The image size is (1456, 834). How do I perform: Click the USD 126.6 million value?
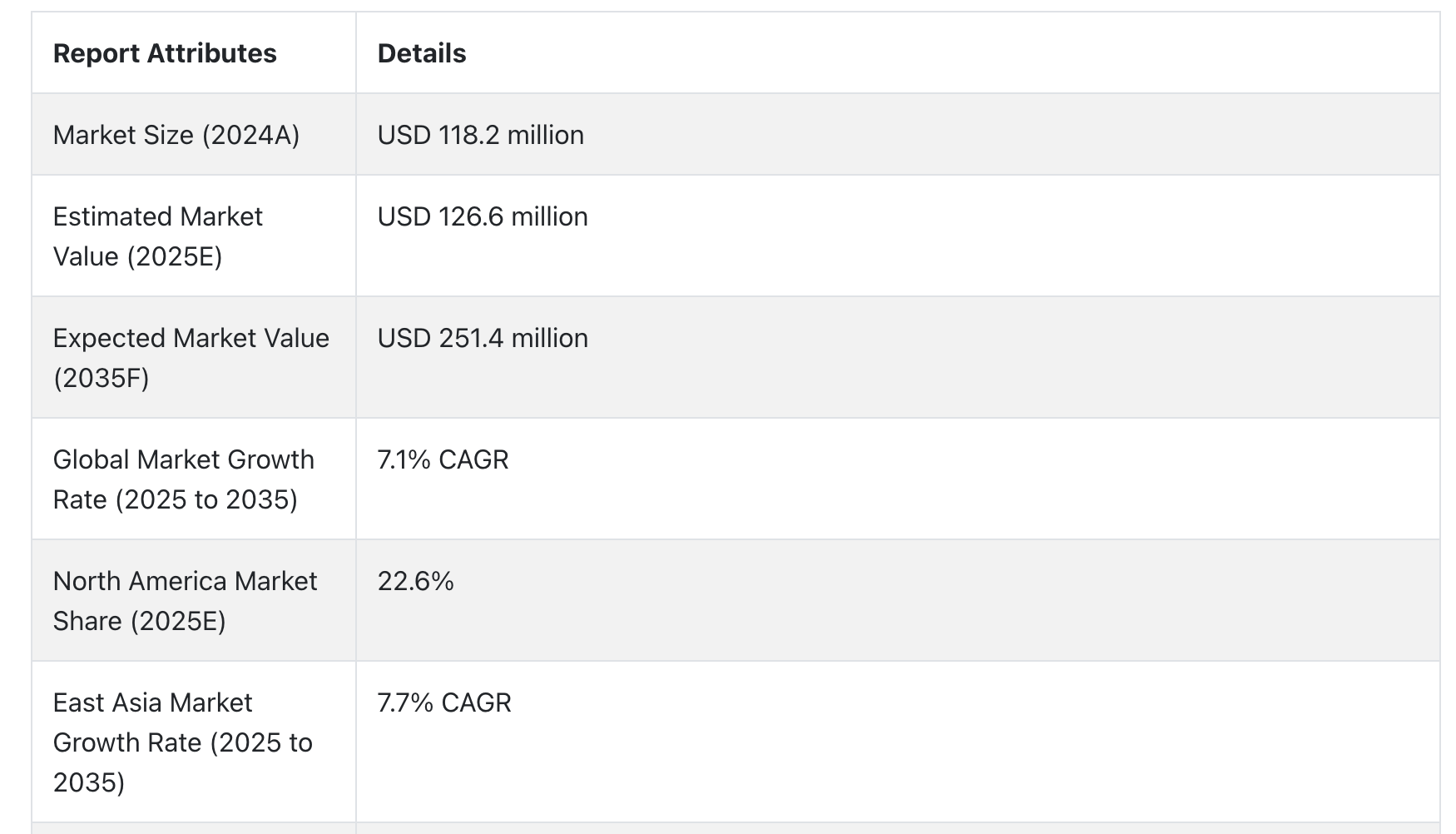click(483, 216)
